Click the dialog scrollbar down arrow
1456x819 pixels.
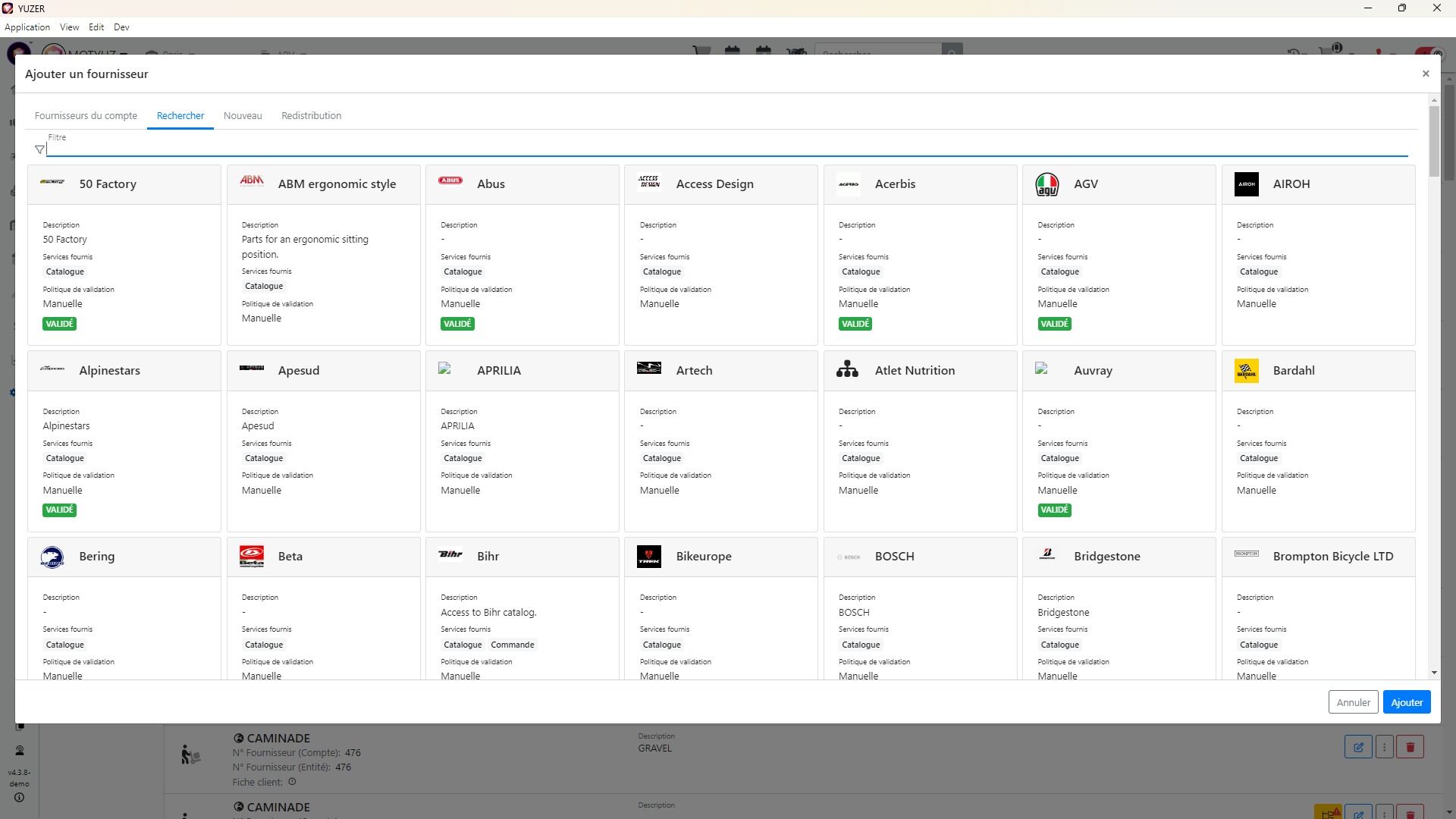[1433, 673]
